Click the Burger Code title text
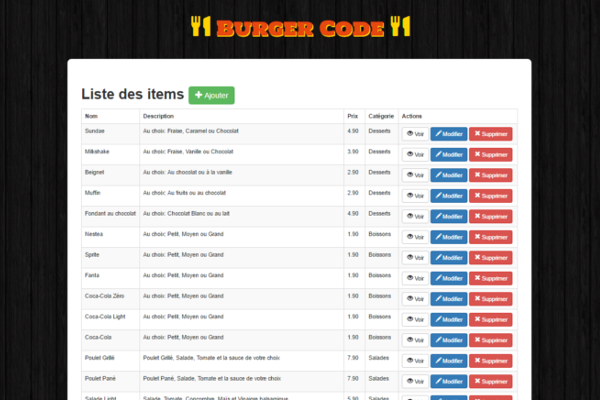The width and height of the screenshot is (600, 400). tap(300, 27)
